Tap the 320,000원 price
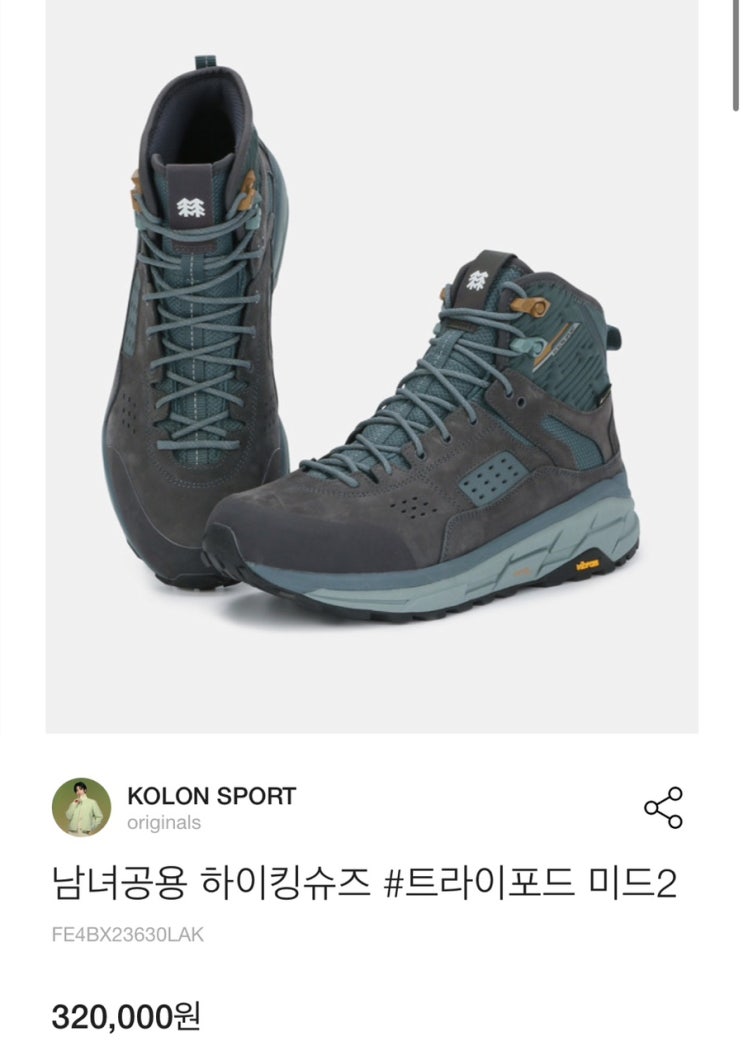The image size is (743, 1051). click(126, 1017)
